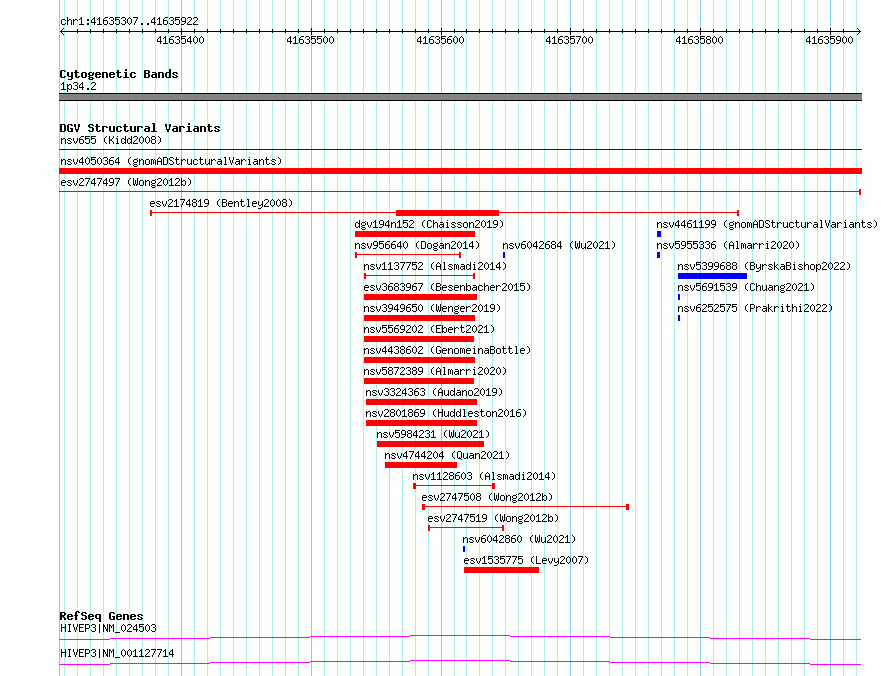Screen dimensions: 890x676
Task: Open variant nsv6252575 (Prakrithi2022)
Action: (755, 308)
